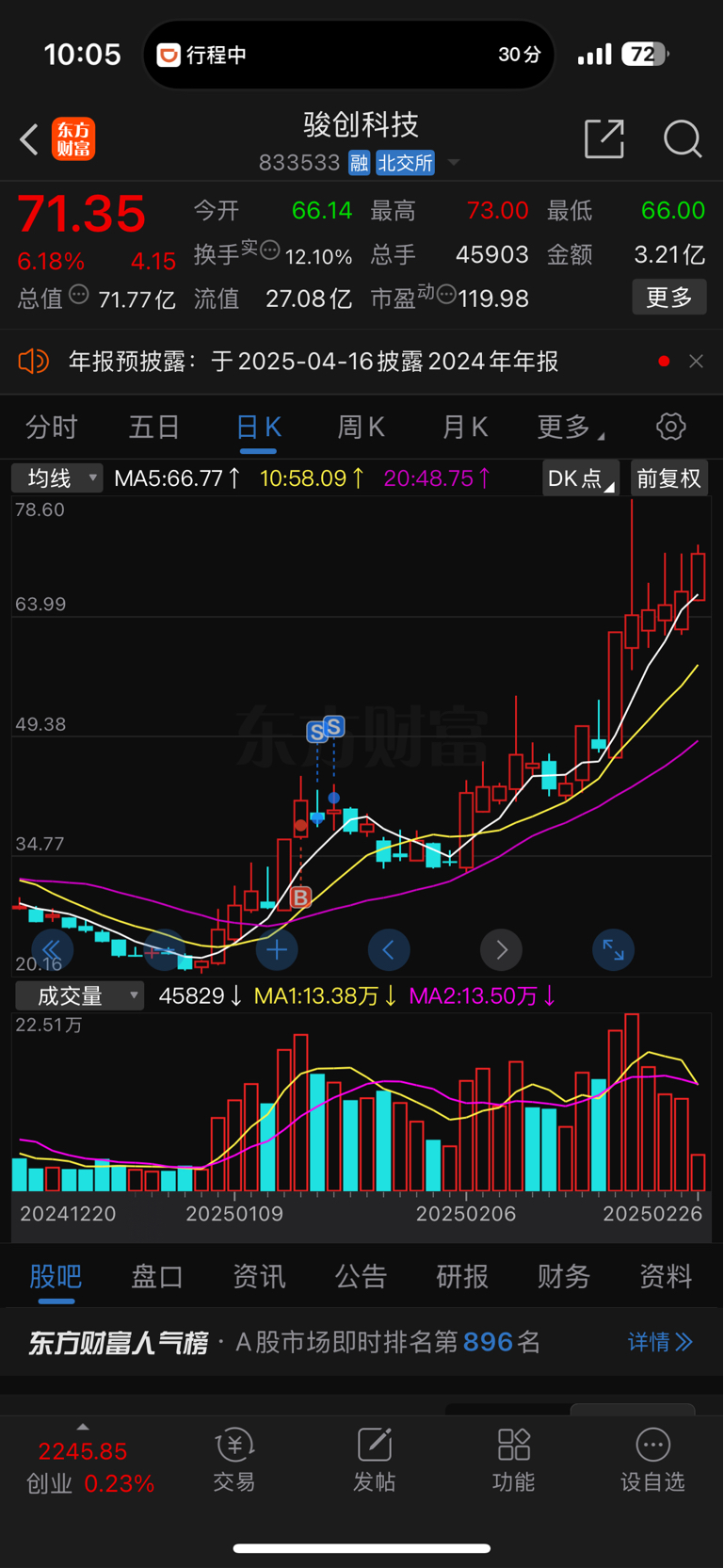Tap MA2:13.50万 volume average label
The width and height of the screenshot is (724, 1568).
pos(482,996)
